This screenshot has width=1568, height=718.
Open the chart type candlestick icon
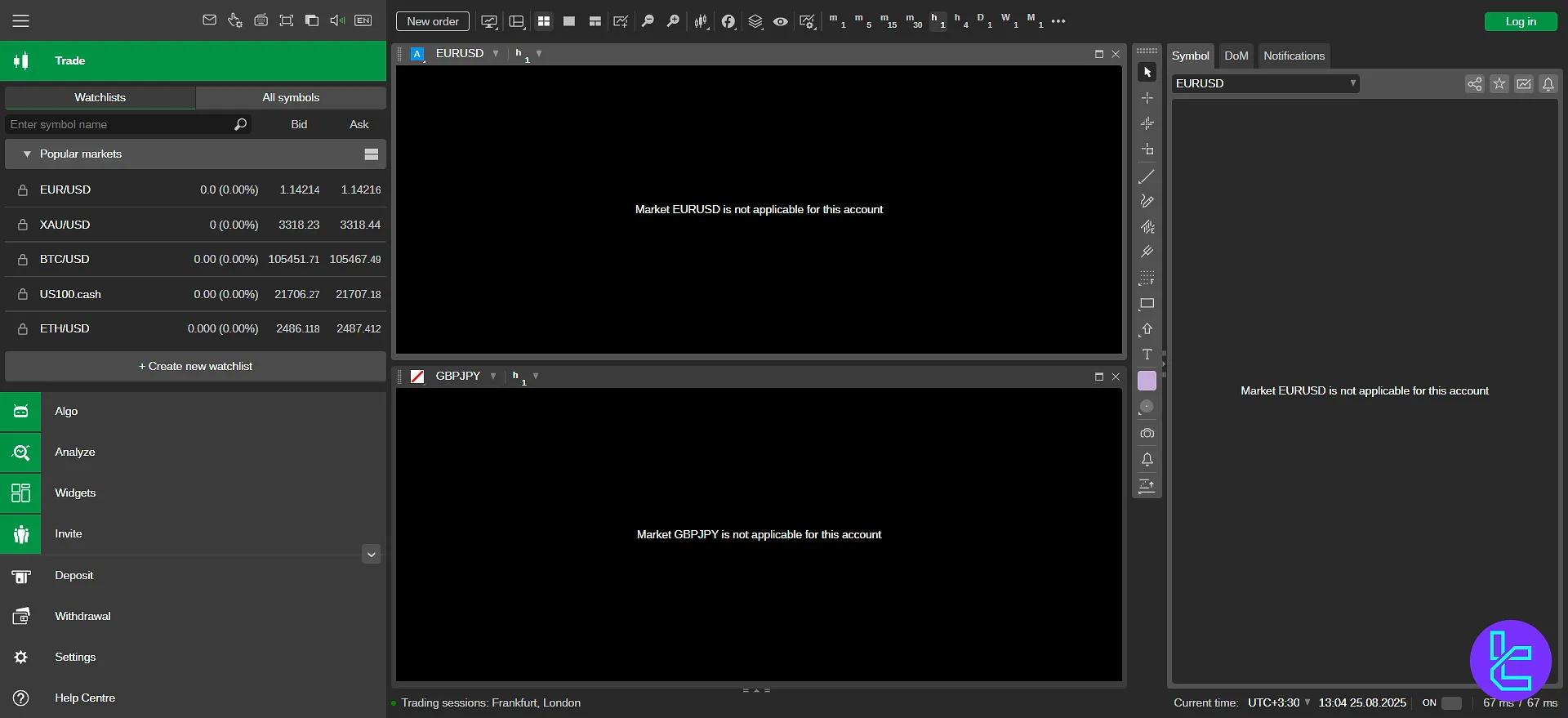coord(701,21)
